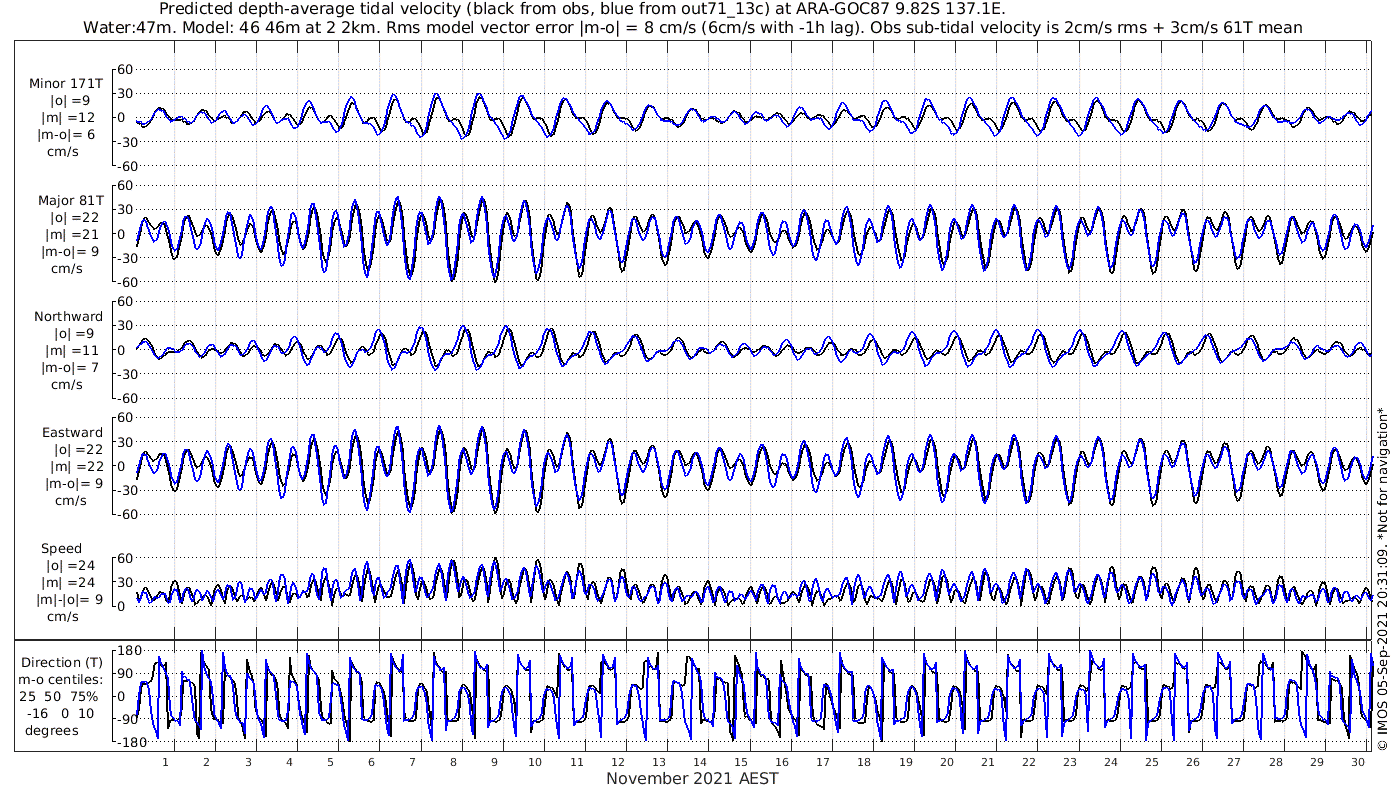Click day '10' on the date axis

[535, 762]
